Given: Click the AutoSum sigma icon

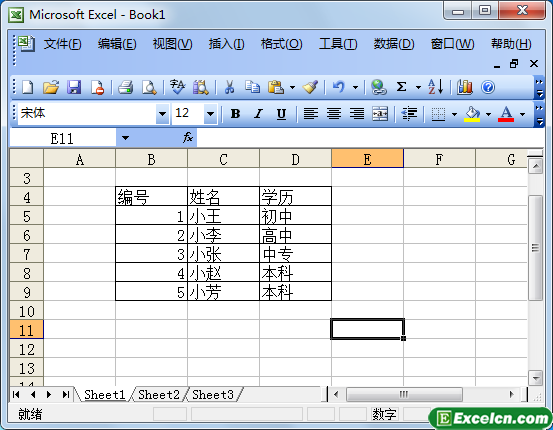Looking at the screenshot, I should pyautogui.click(x=401, y=87).
